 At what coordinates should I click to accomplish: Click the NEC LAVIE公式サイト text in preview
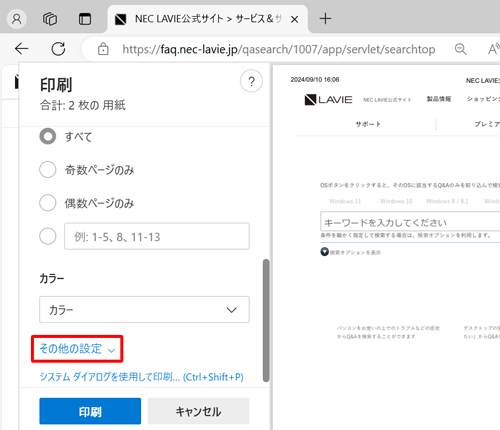click(387, 100)
